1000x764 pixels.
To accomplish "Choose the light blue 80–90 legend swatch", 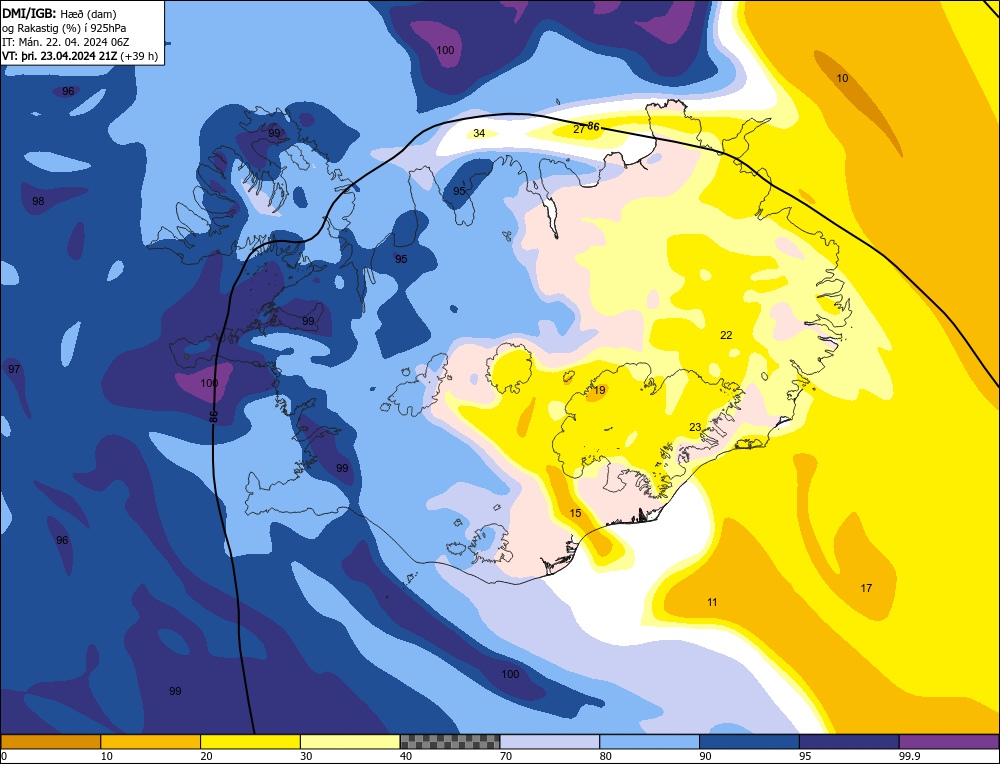I will (x=650, y=741).
